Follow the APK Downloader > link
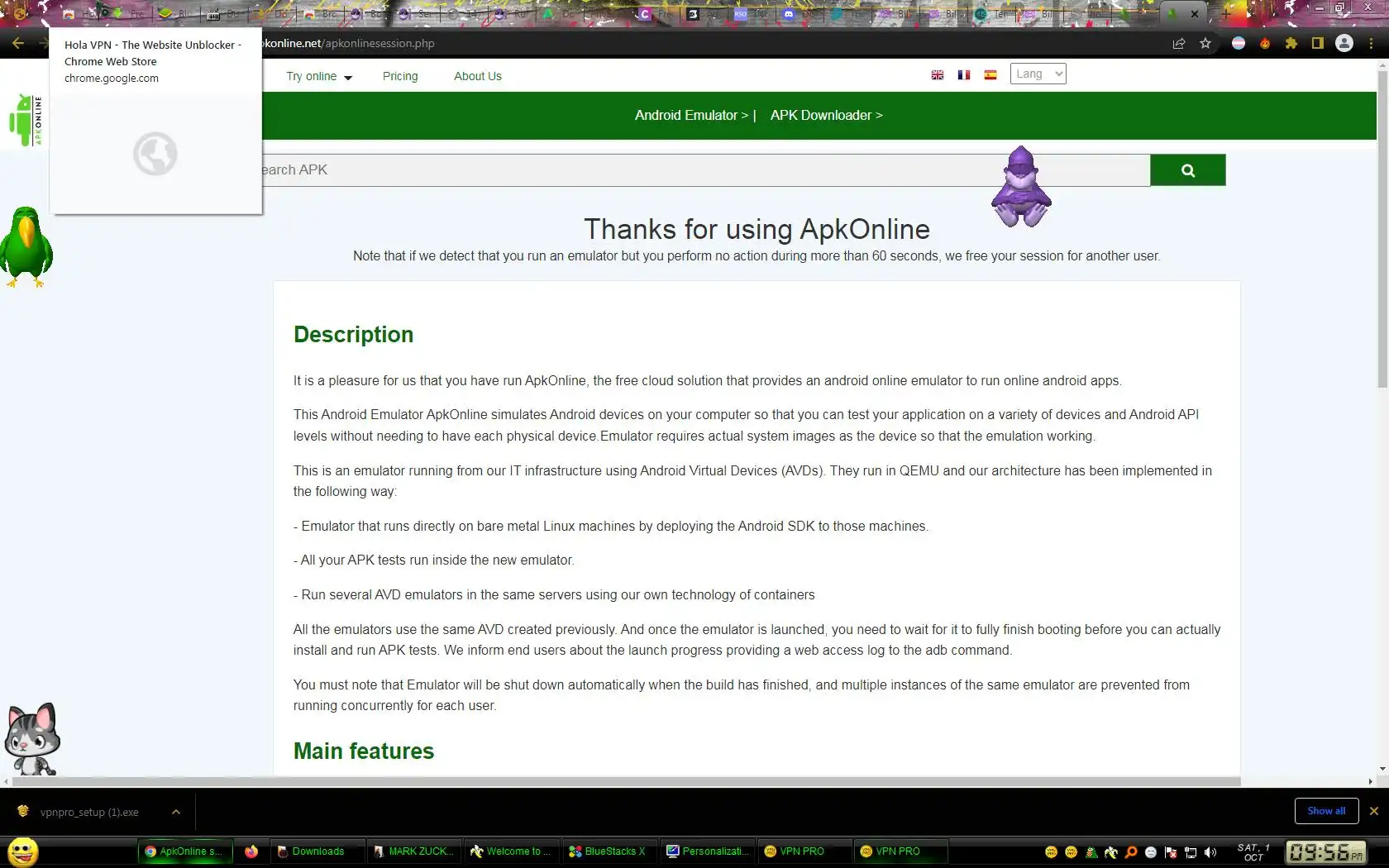 click(827, 115)
